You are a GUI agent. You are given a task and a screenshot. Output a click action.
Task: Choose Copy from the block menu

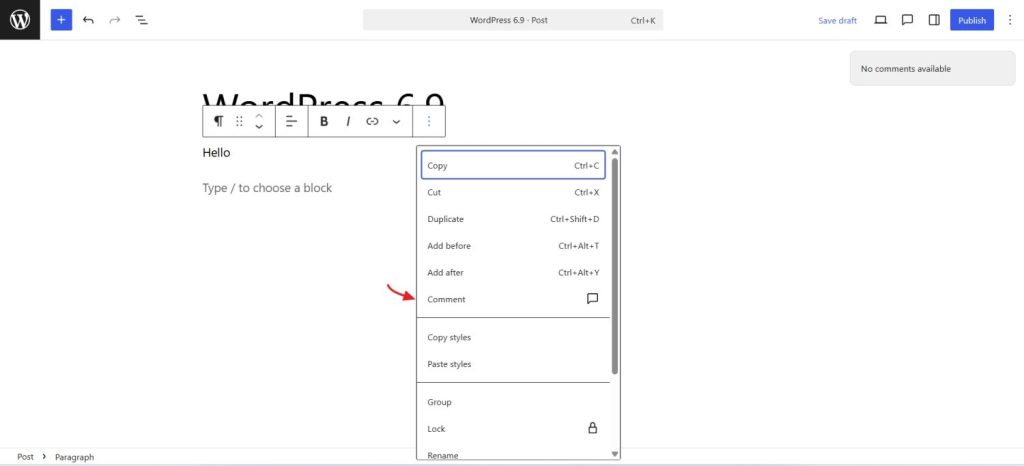[513, 166]
